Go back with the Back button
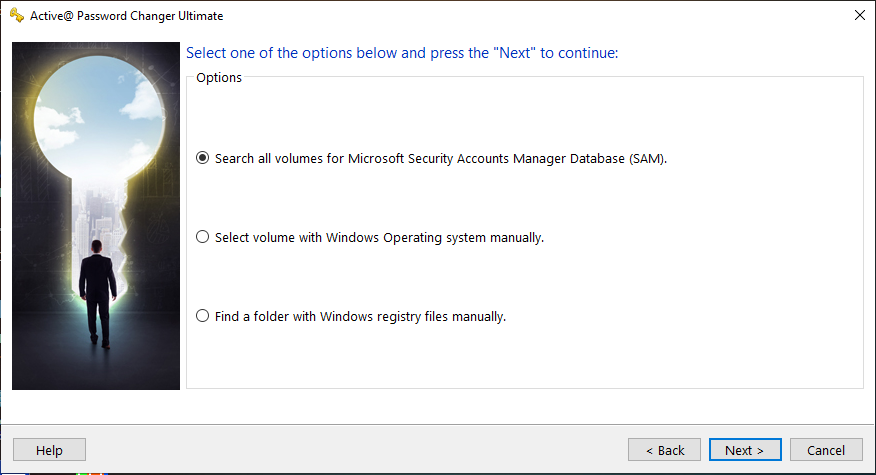 [x=665, y=450]
